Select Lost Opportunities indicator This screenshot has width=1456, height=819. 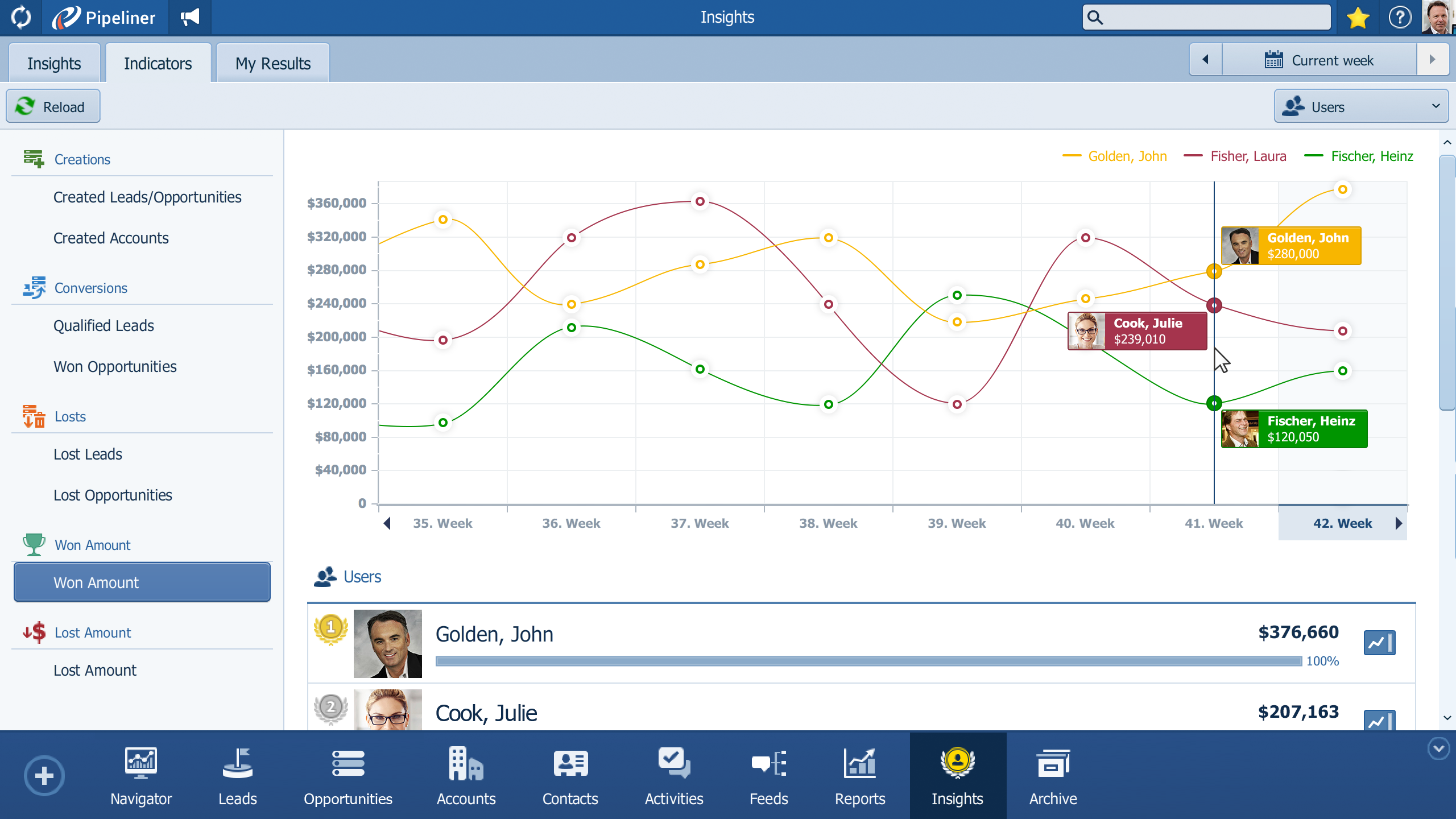tap(113, 495)
